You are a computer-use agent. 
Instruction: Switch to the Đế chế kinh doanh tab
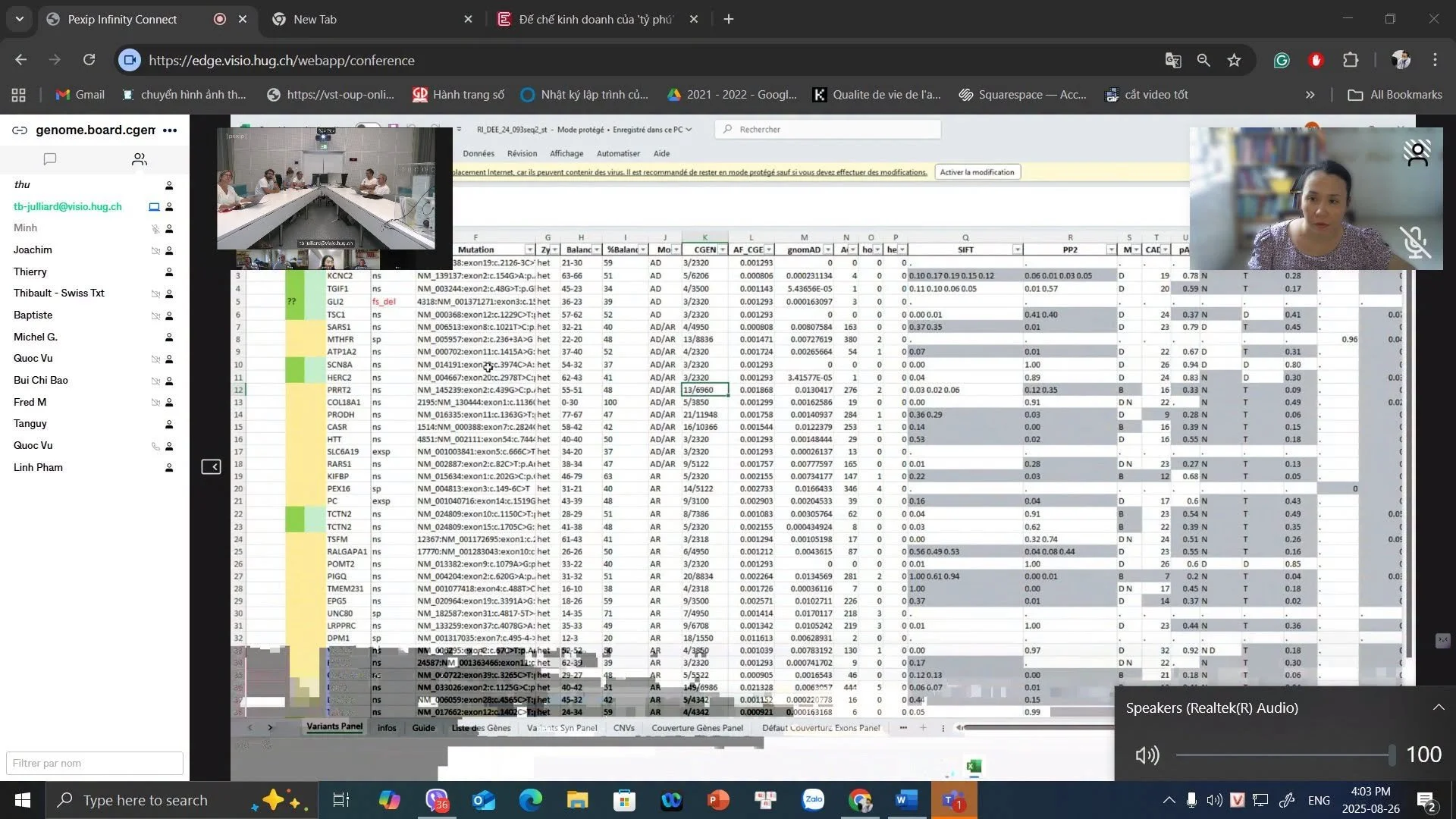point(598,19)
